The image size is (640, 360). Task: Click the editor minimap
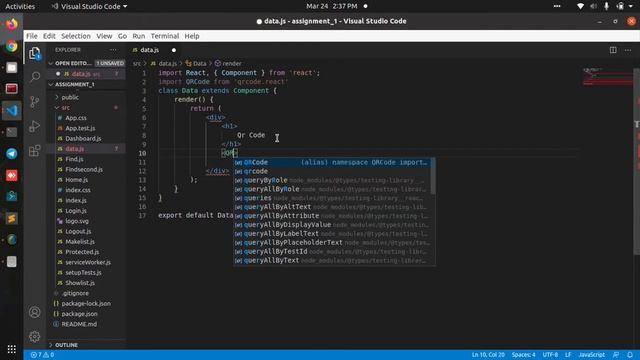[x=607, y=77]
